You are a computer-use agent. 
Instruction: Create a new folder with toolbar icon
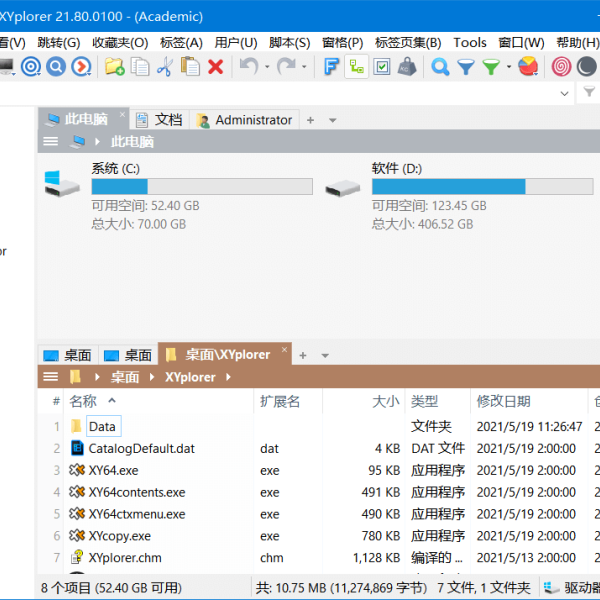click(114, 67)
